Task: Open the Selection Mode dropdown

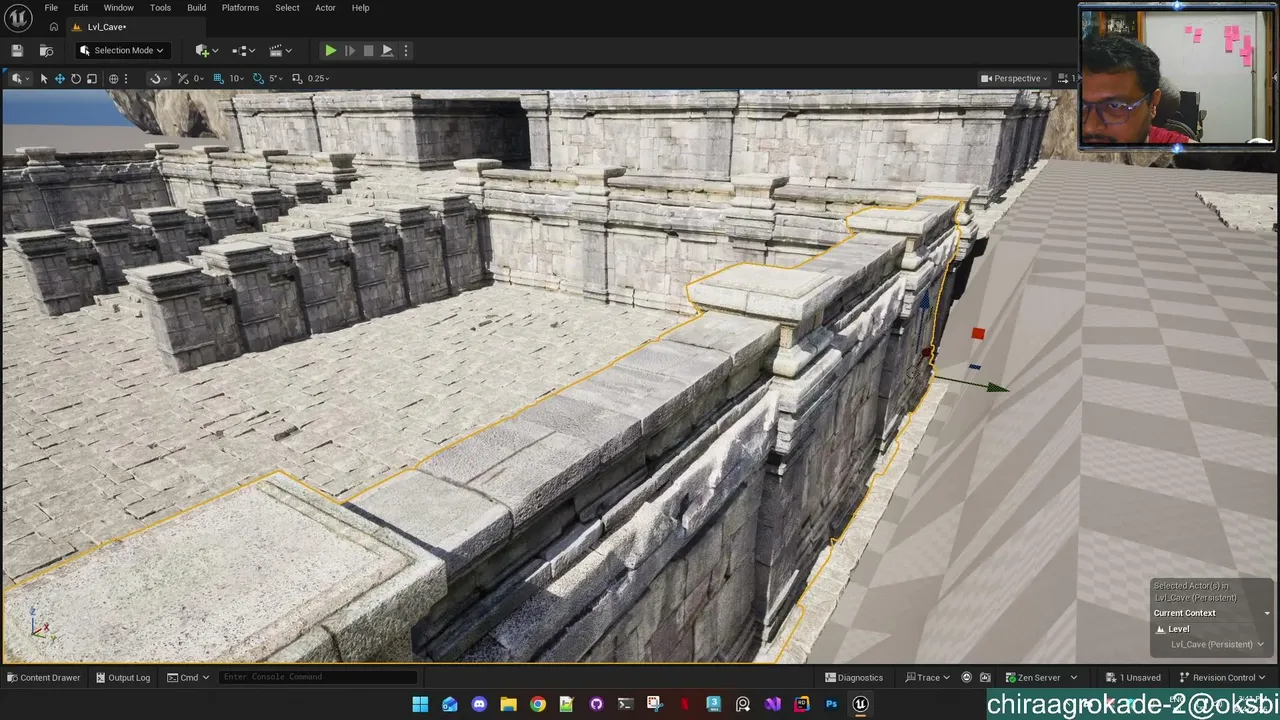Action: click(121, 50)
